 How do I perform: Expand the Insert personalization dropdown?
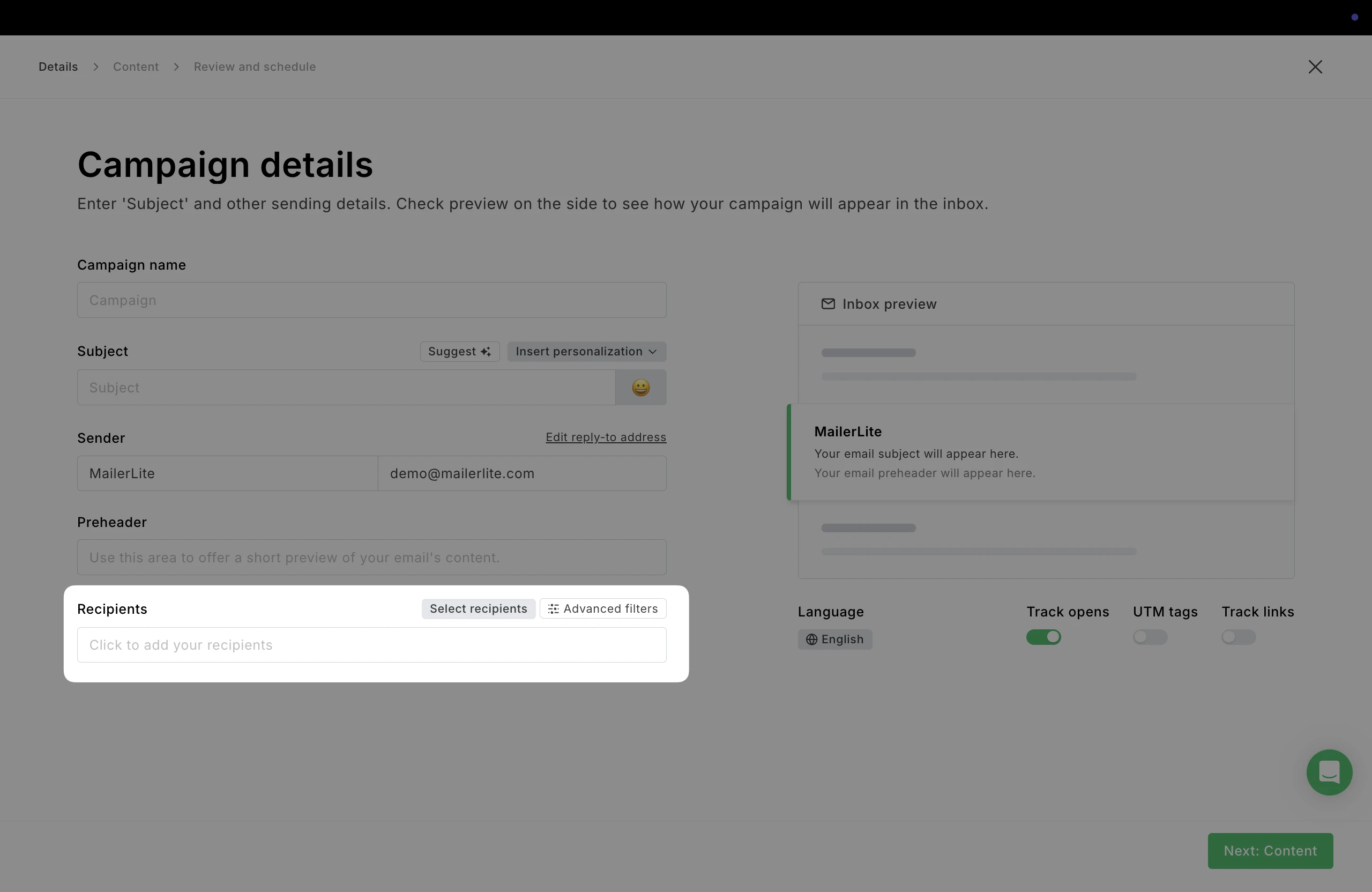(586, 352)
